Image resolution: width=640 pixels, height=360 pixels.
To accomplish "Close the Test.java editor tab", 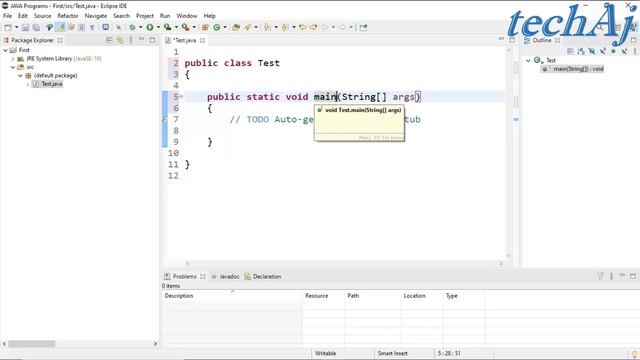I will pos(202,40).
